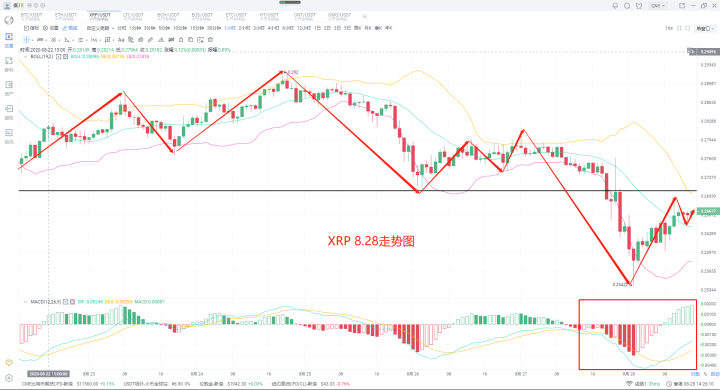
Task: Remove the MACD indicator with X icon
Action: pos(73,302)
